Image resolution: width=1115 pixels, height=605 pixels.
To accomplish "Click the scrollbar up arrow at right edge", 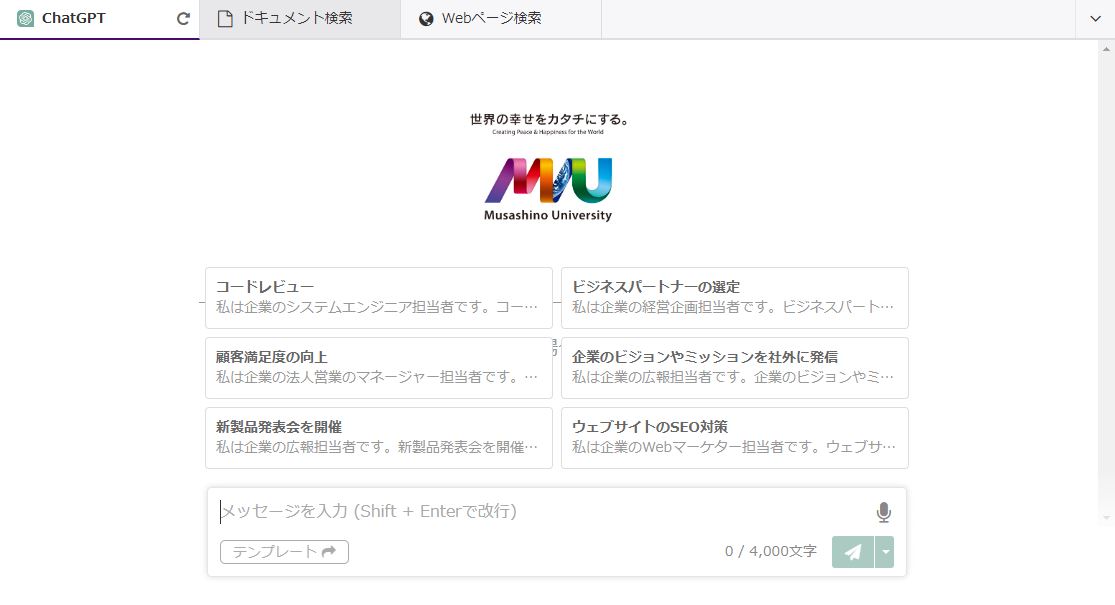I will click(x=1106, y=49).
